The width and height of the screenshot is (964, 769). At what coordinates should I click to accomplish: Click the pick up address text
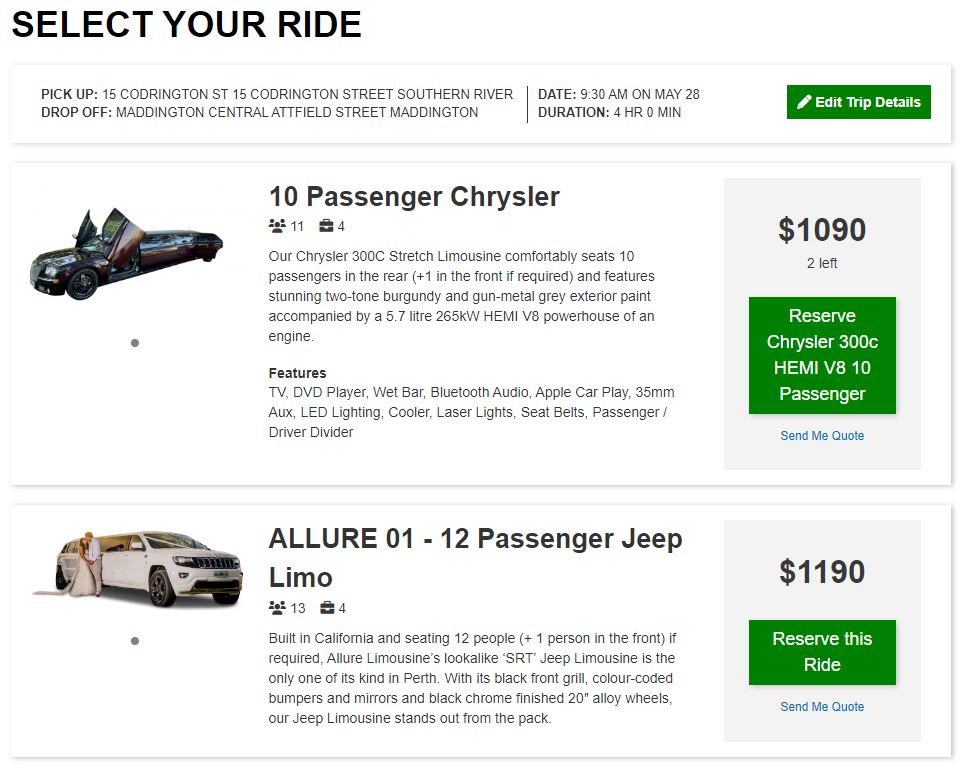tap(307, 94)
